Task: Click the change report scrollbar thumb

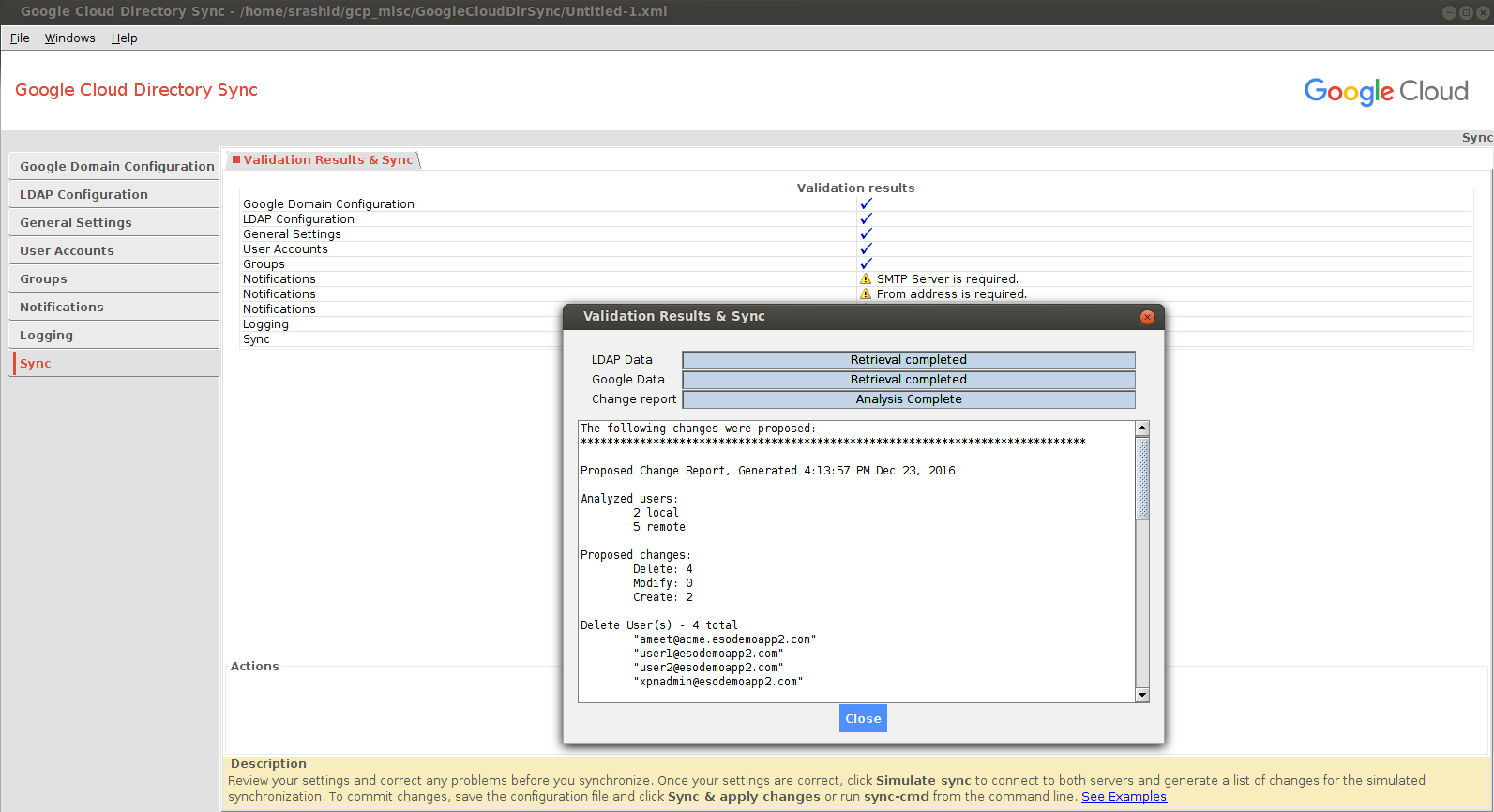Action: coord(1142,477)
